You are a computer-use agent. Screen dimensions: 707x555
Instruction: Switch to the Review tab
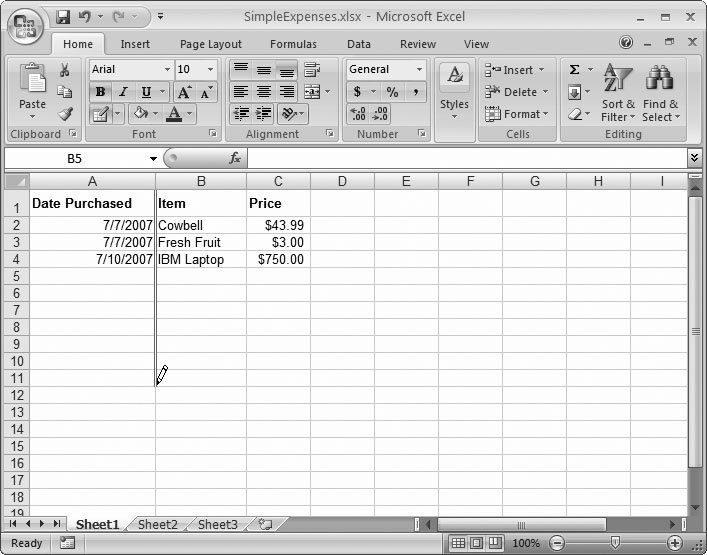pos(418,44)
